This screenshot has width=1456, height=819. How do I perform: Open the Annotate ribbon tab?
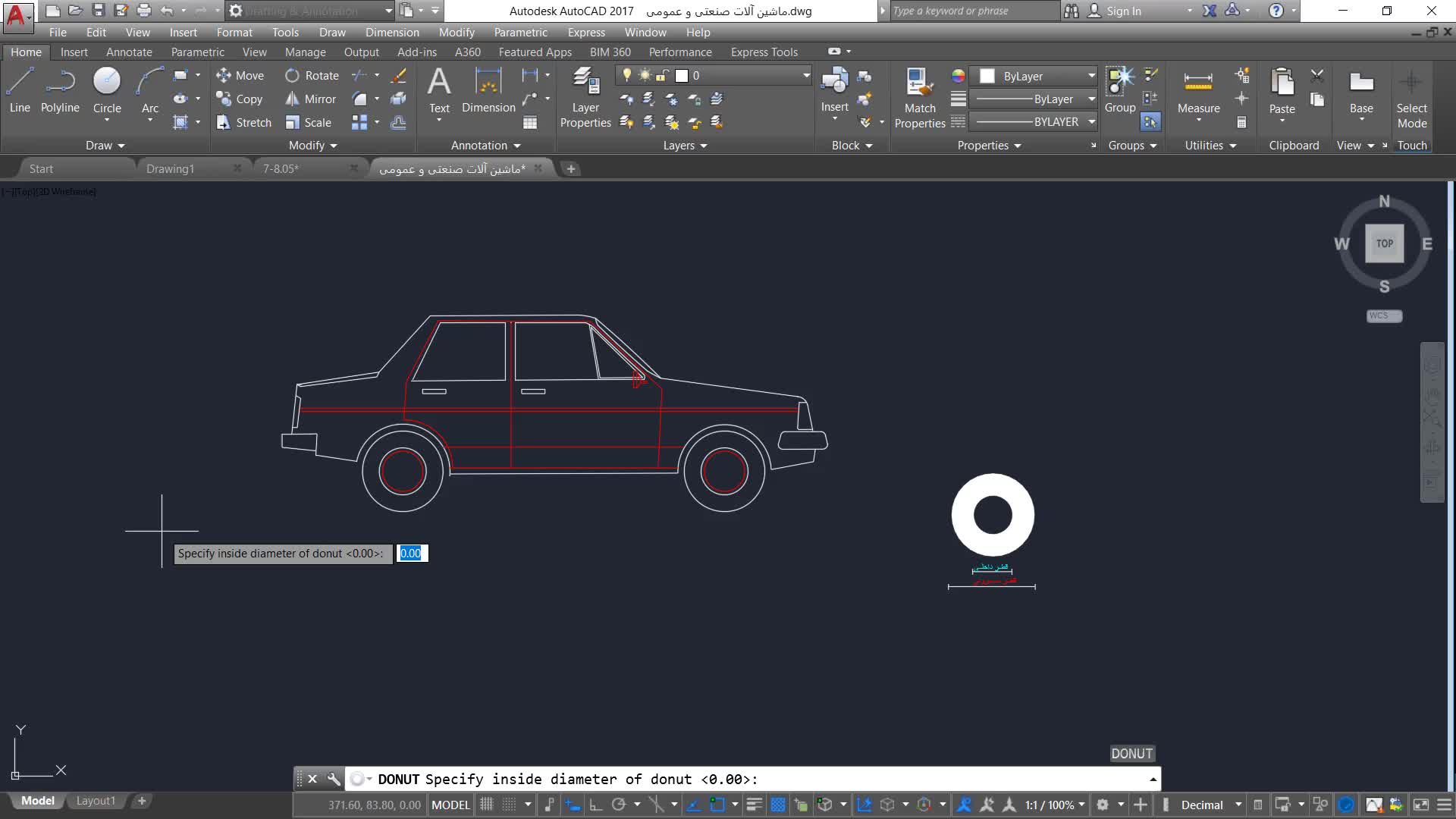(x=129, y=52)
